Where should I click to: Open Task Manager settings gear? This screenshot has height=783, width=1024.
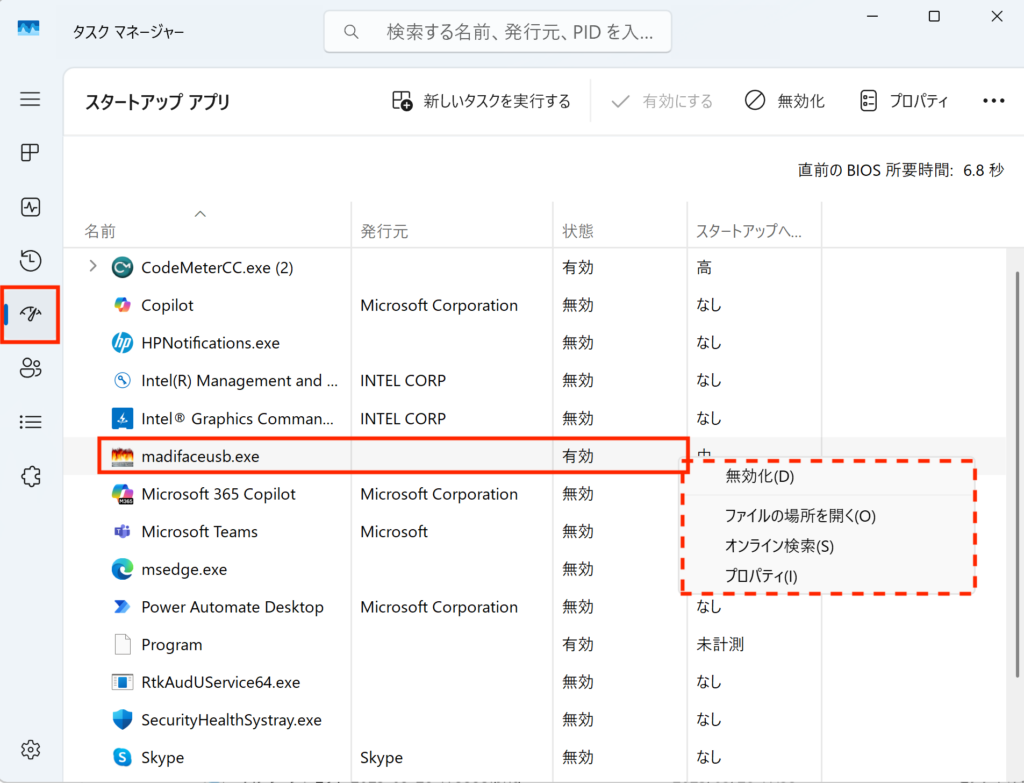click(x=30, y=749)
